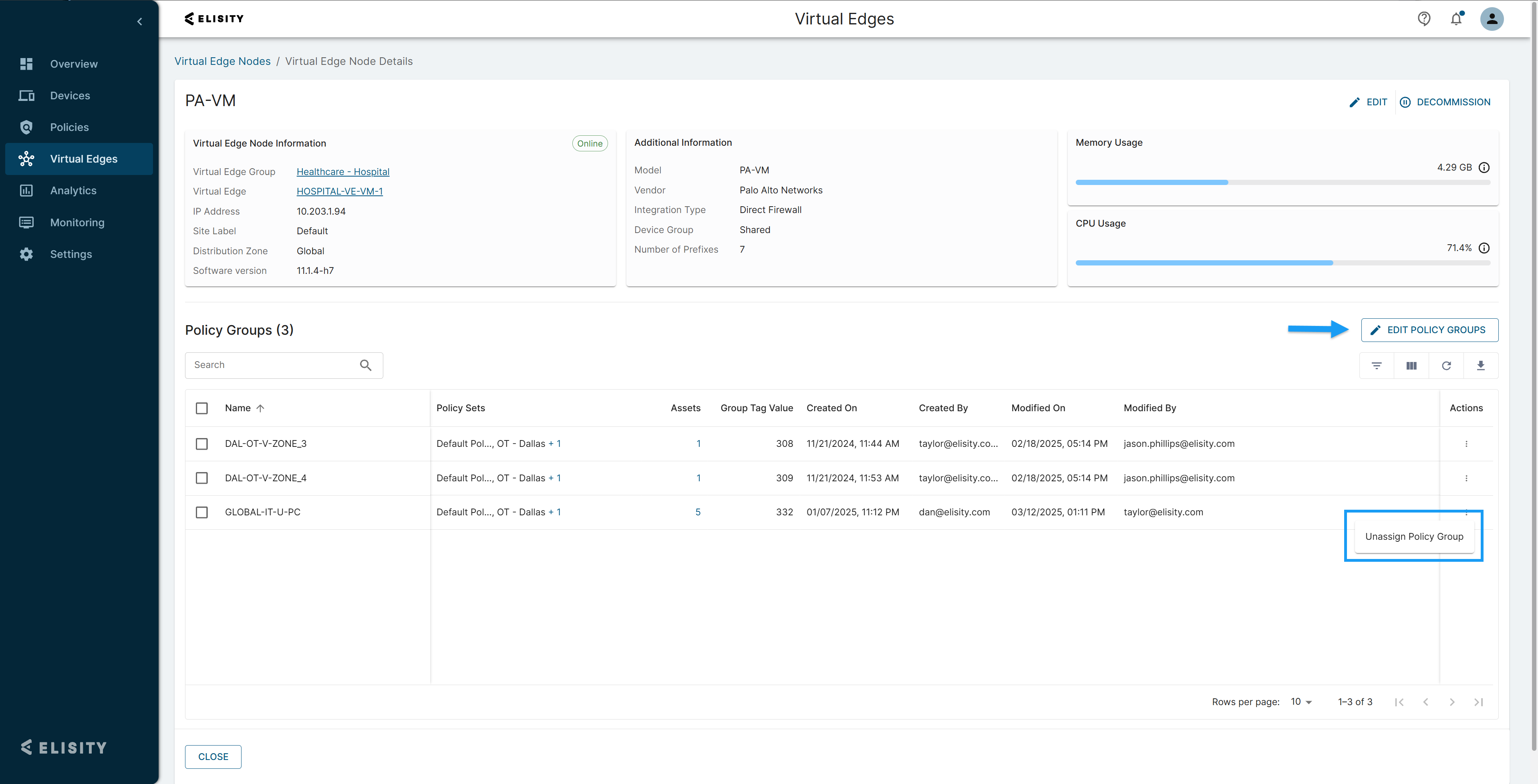
Task: Choose Unassign Policy Group menu item
Action: [x=1413, y=536]
